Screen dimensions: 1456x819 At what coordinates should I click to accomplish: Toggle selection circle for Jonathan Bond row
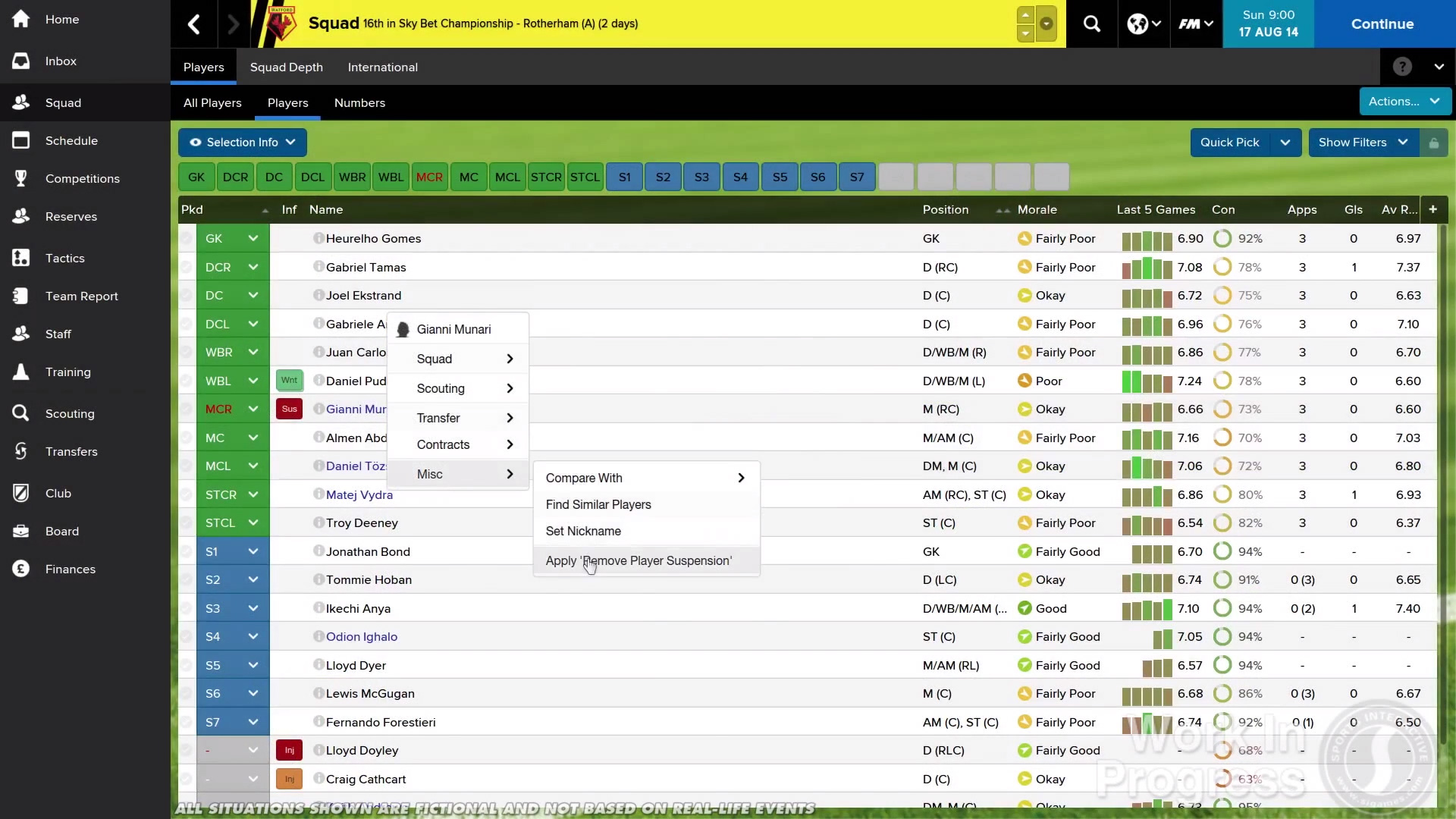pos(187,551)
